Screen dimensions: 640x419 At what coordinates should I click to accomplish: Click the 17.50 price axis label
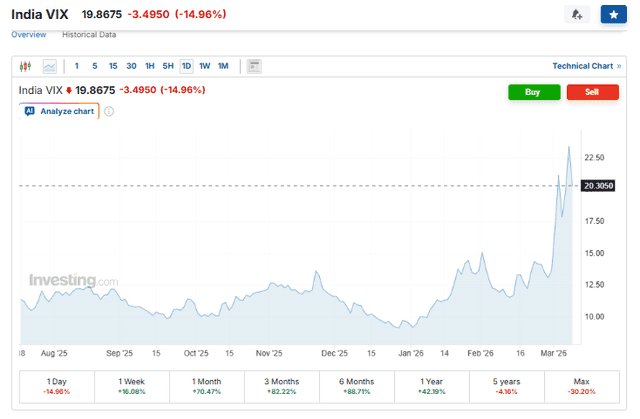click(594, 221)
